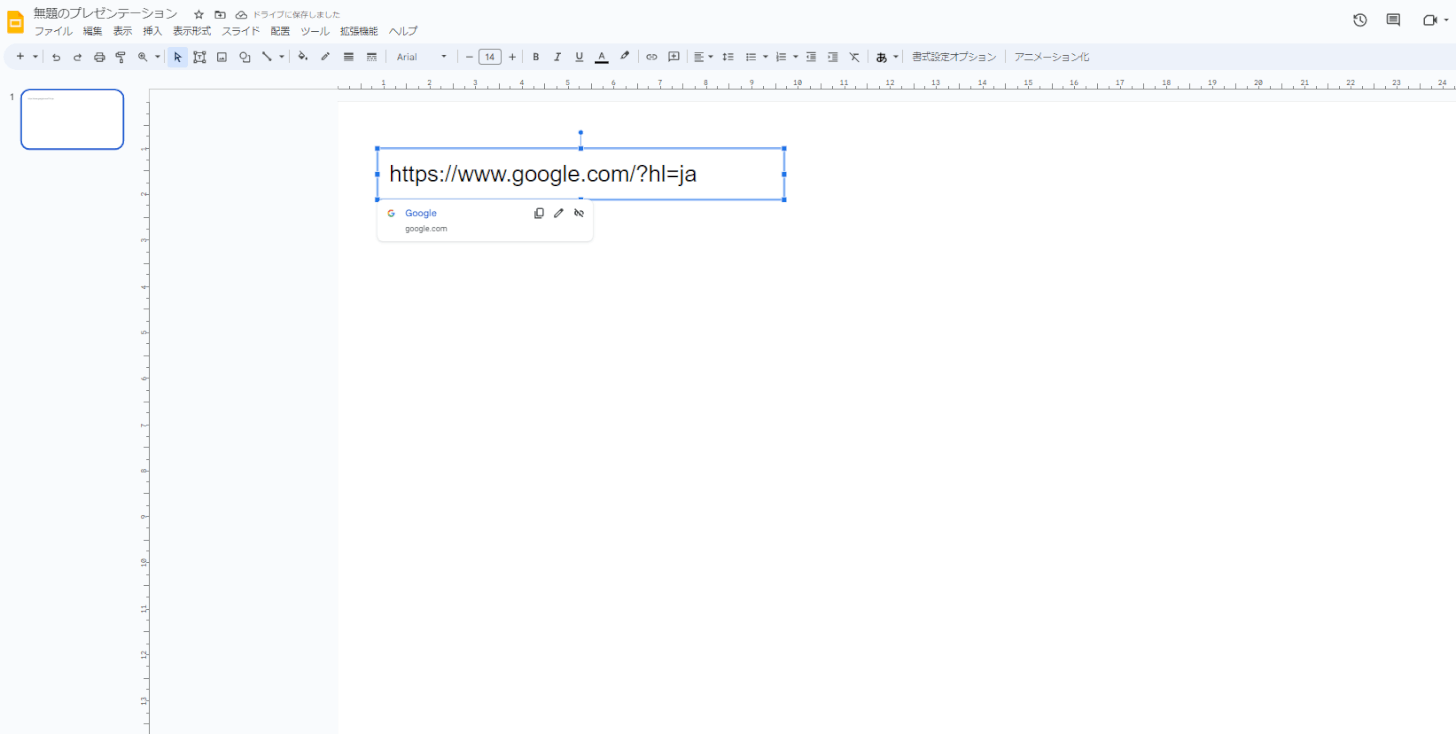Open the Google link in preview card
This screenshot has width=1456, height=734.
tap(421, 213)
